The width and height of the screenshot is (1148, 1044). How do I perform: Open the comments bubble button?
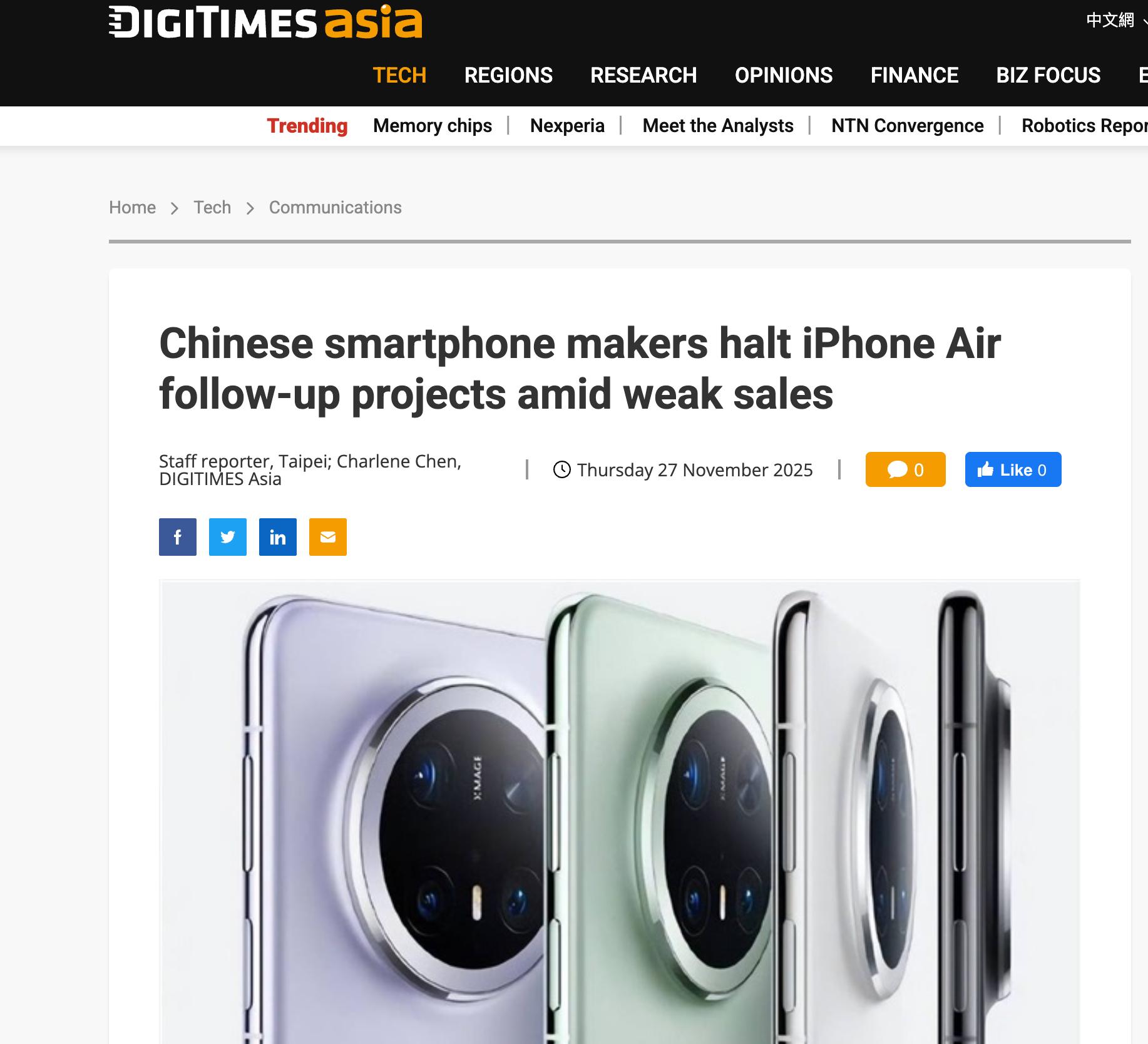(905, 469)
